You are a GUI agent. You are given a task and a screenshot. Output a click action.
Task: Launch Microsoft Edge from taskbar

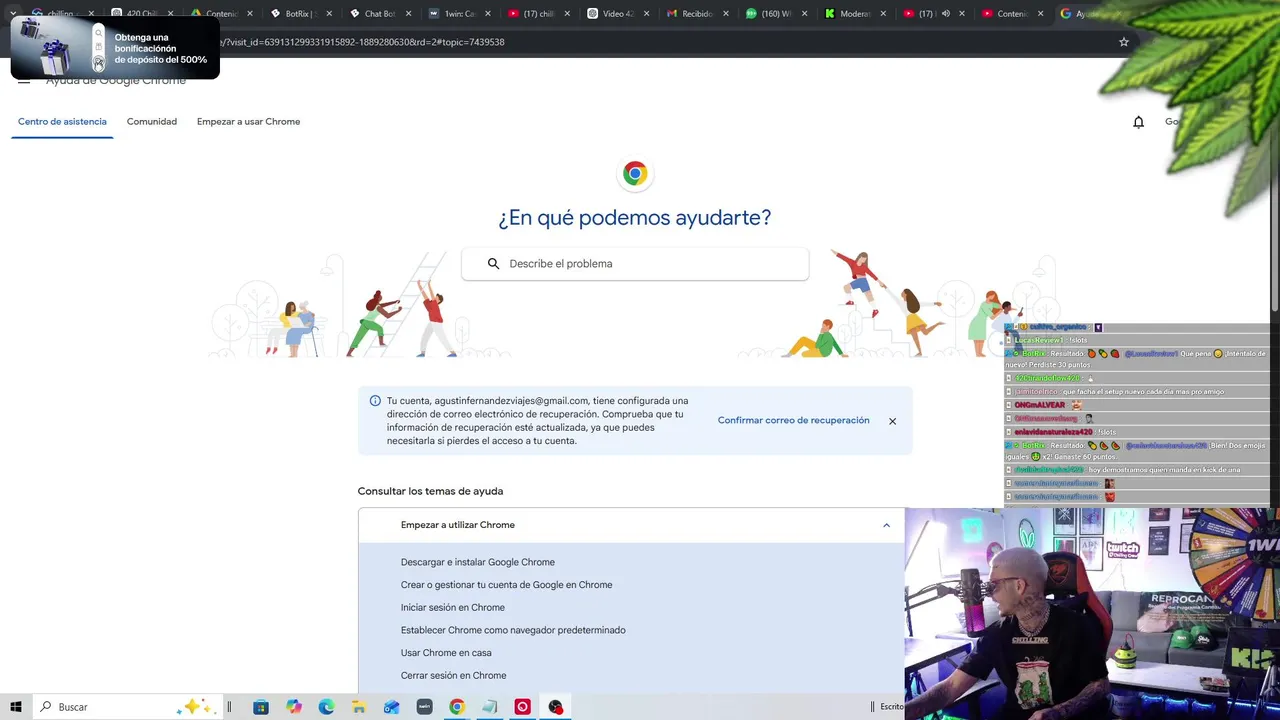[x=326, y=707]
